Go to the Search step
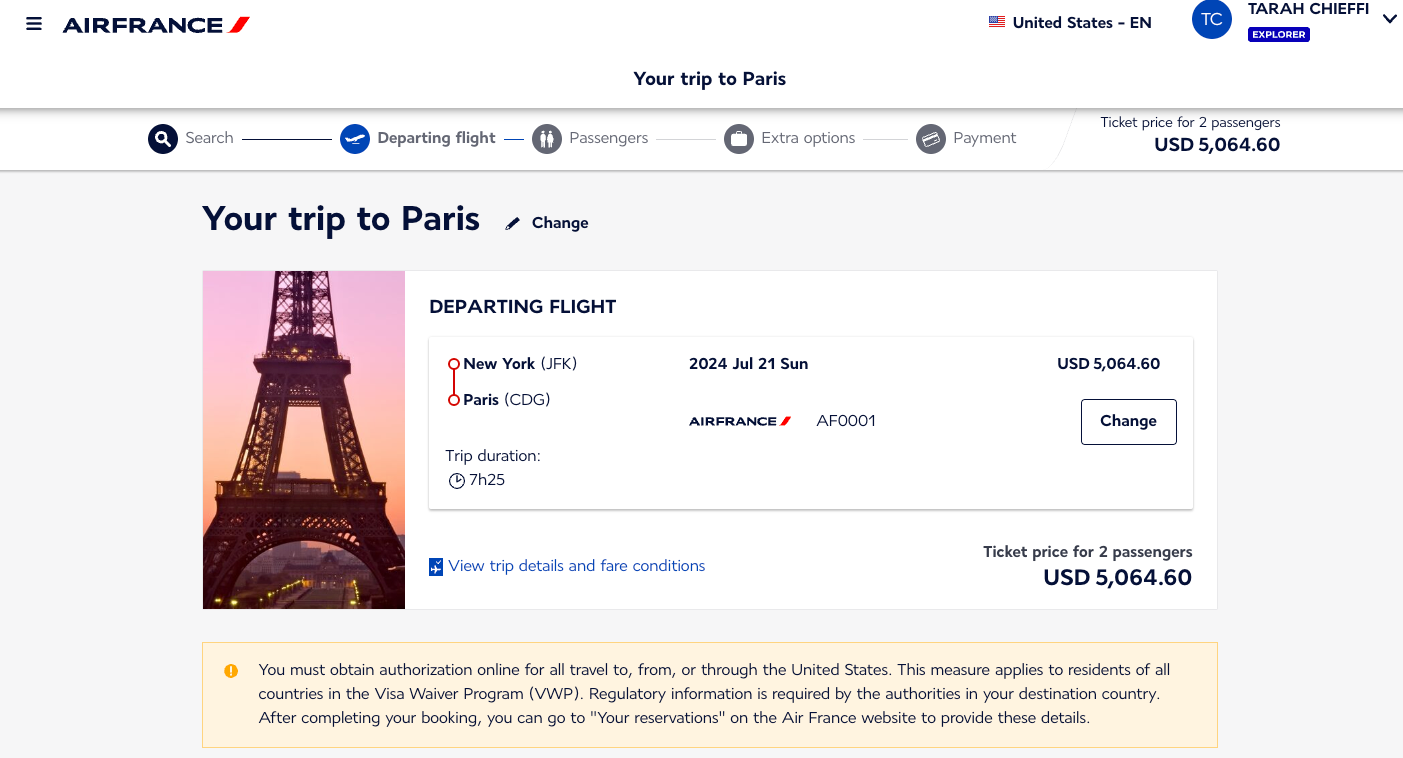Viewport: 1403px width, 758px height. [x=209, y=138]
